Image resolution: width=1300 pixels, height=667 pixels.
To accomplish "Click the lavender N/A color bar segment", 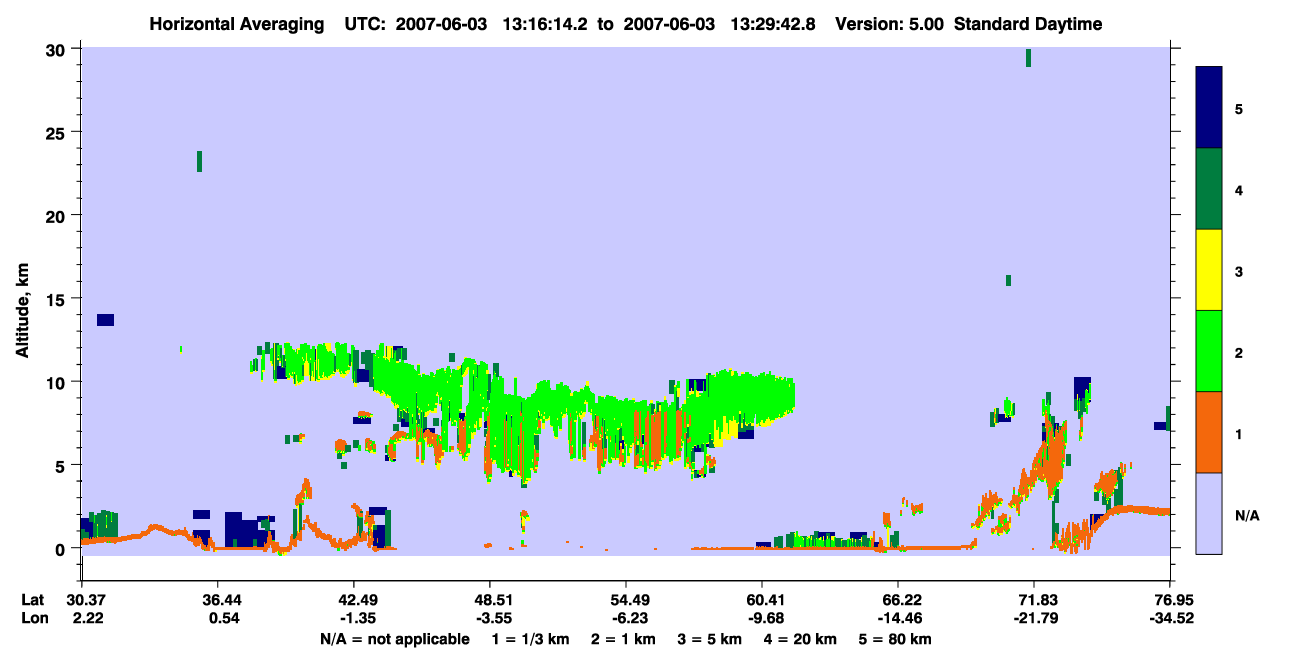I will point(1209,513).
